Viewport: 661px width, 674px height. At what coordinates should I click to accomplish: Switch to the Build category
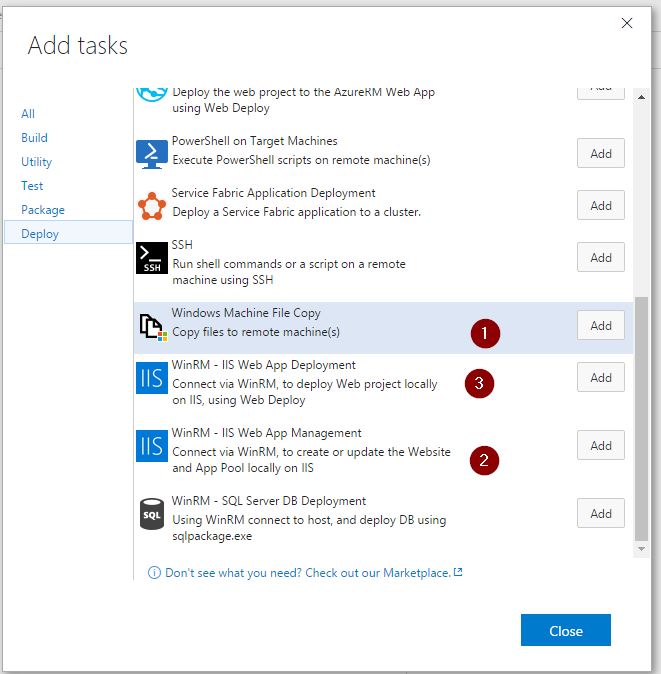34,138
